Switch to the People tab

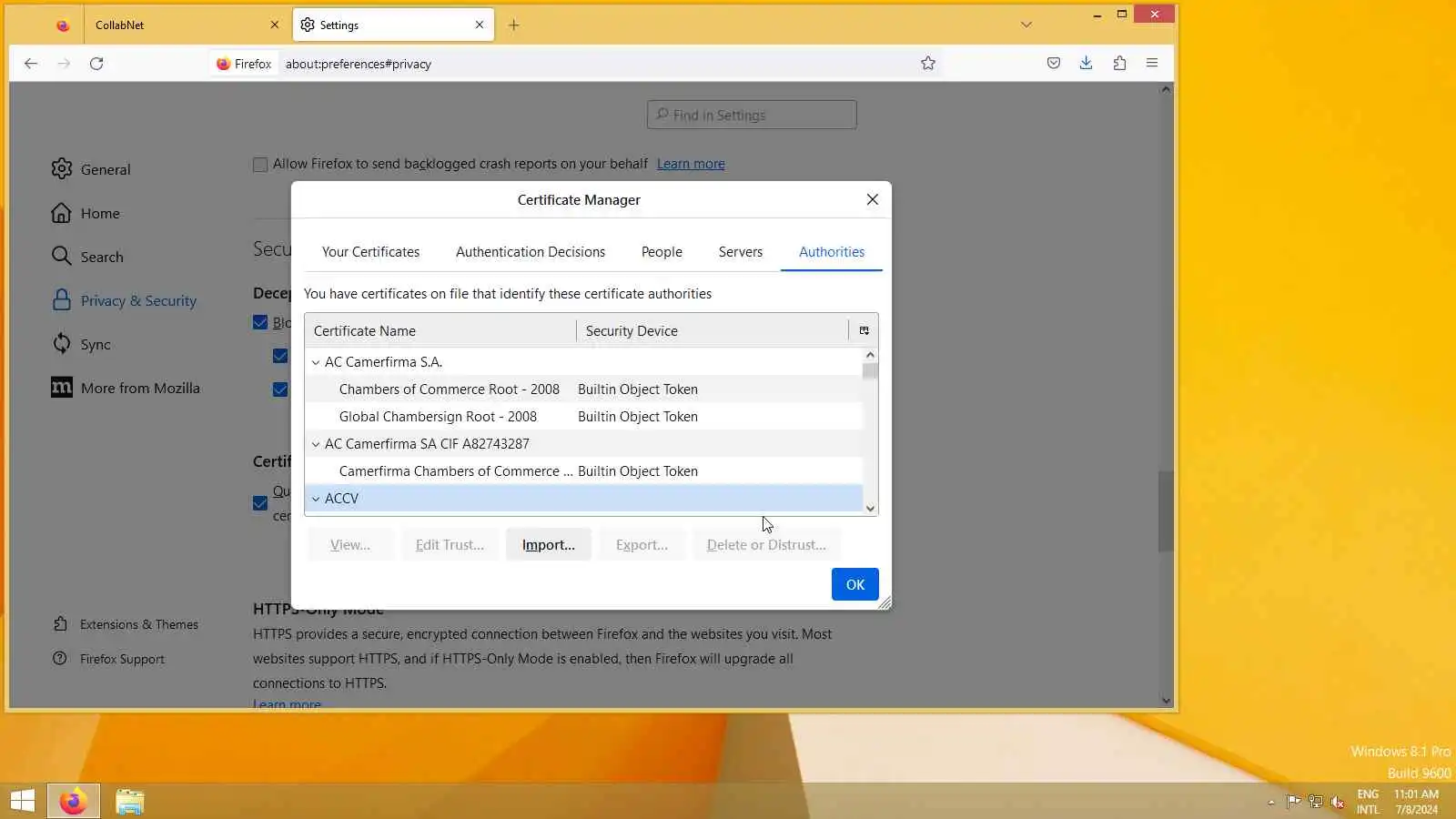[662, 252]
